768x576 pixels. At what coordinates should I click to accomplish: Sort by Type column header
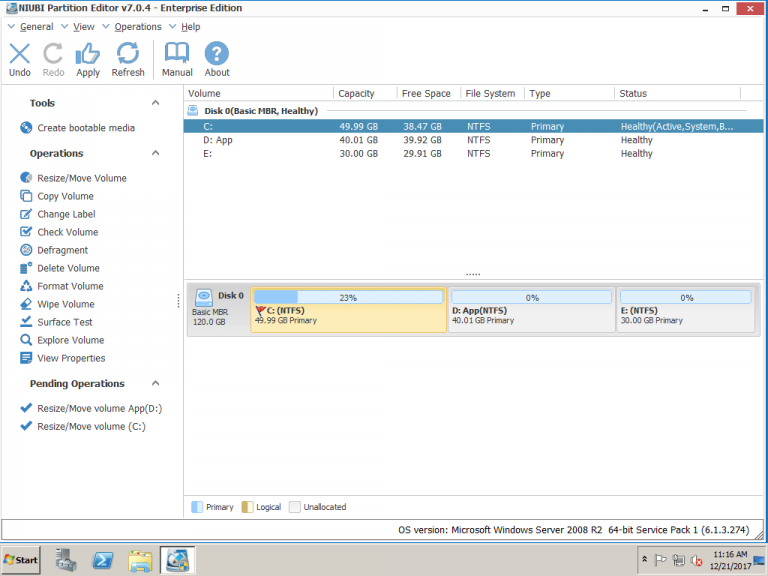coord(569,94)
